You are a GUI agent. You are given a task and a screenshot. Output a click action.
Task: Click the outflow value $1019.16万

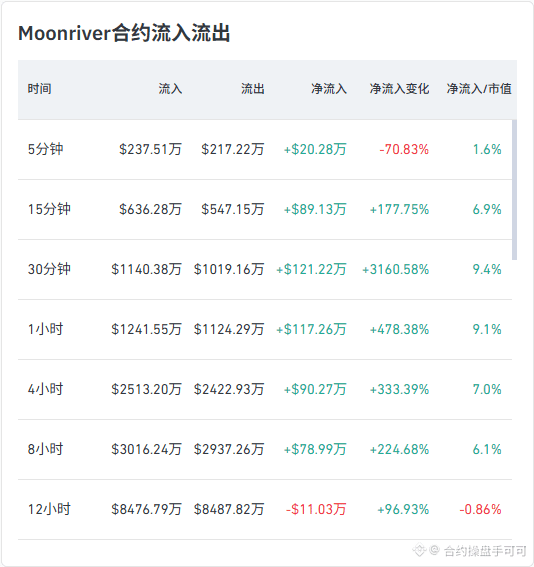click(229, 269)
